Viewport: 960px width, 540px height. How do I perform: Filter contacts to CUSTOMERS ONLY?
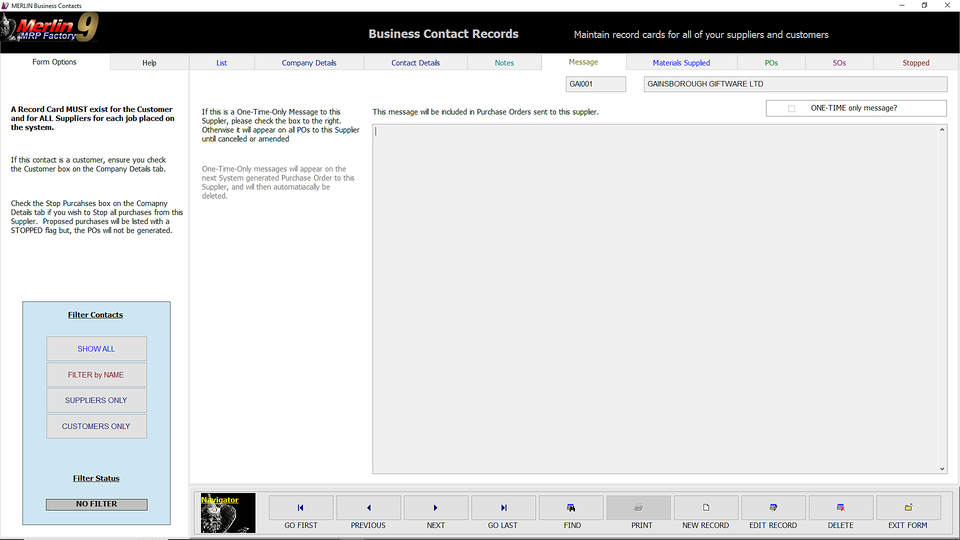pos(96,426)
